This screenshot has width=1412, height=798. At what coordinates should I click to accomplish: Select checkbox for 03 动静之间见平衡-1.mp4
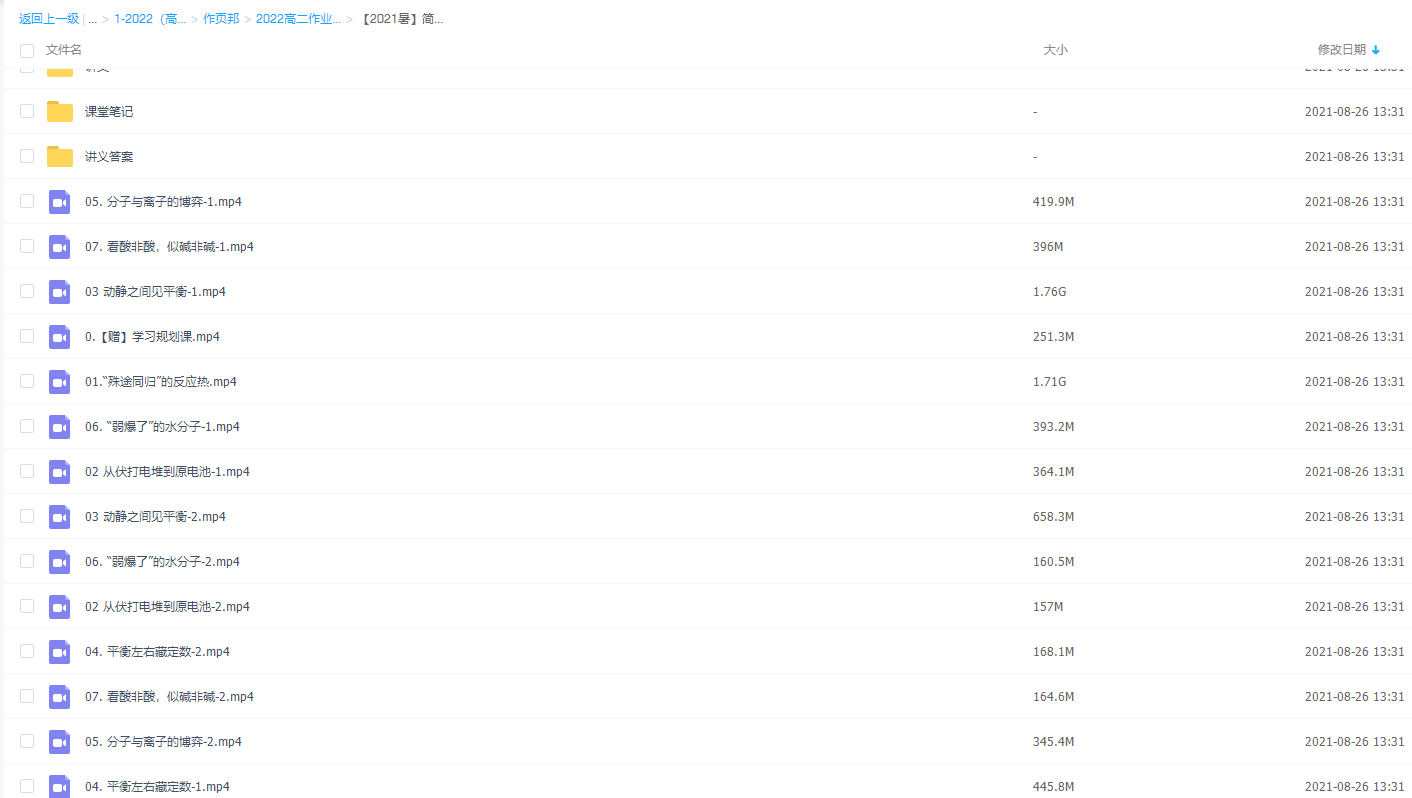[27, 292]
